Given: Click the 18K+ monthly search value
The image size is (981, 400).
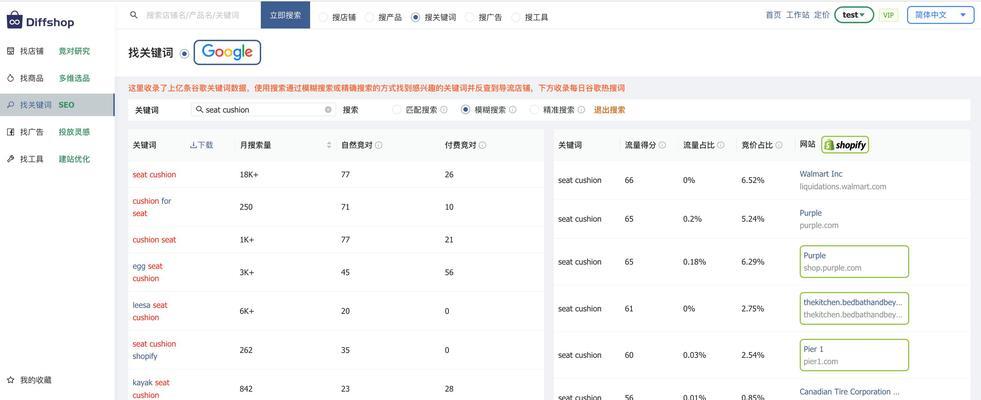Looking at the screenshot, I should tap(249, 175).
